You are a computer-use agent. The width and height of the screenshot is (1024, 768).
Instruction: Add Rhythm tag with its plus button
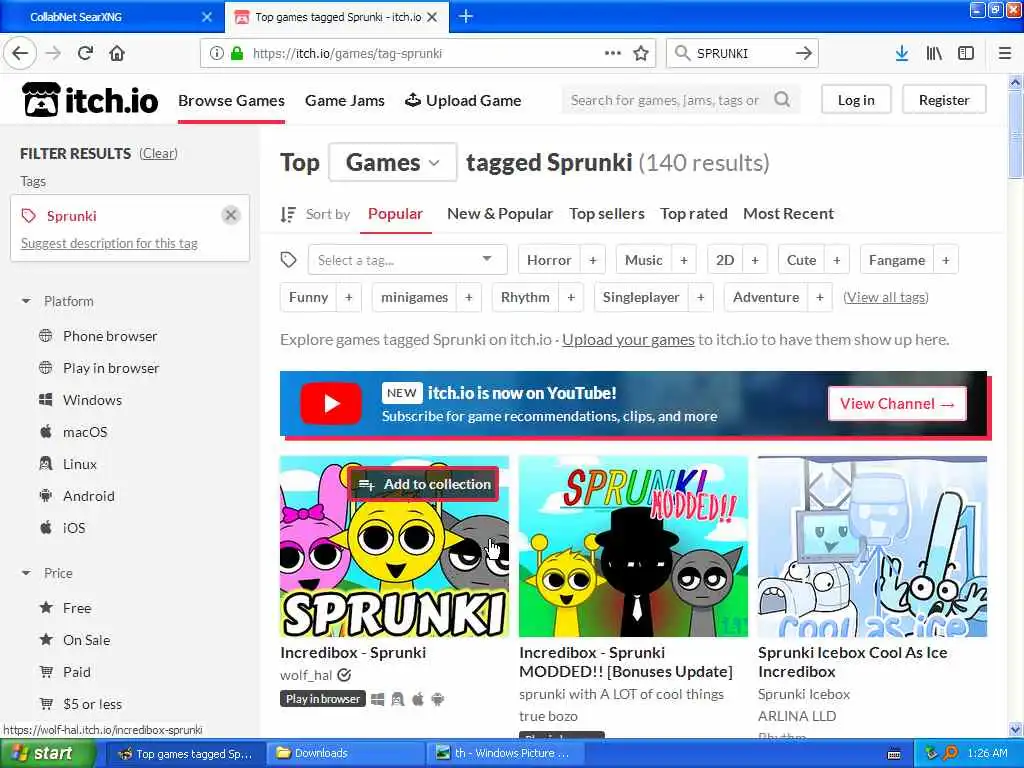point(571,297)
